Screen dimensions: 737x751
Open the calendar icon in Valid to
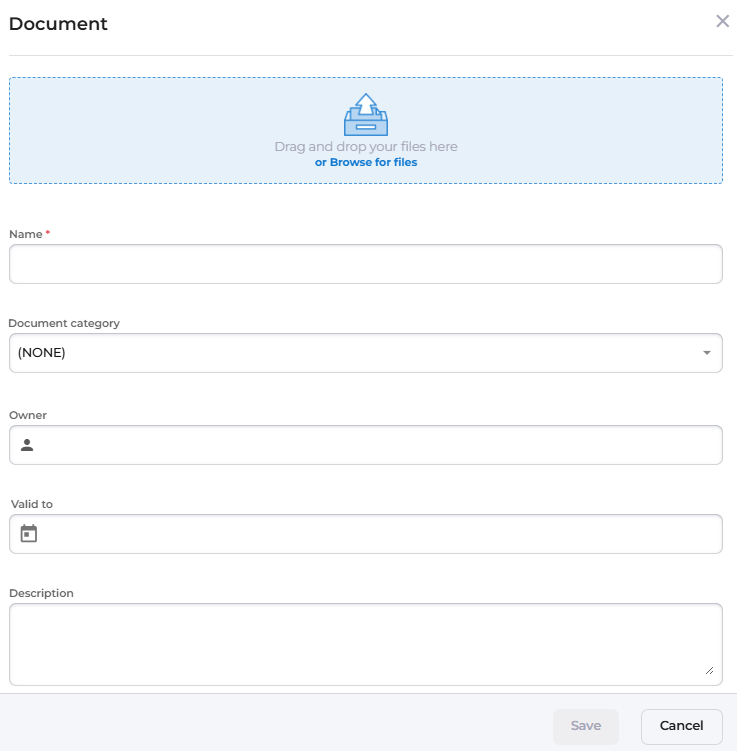tap(29, 534)
